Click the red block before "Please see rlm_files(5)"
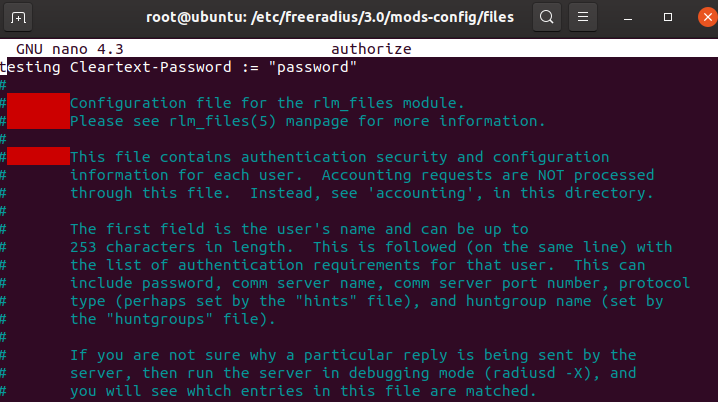Screen dimensions: 718x402 pos(38,121)
